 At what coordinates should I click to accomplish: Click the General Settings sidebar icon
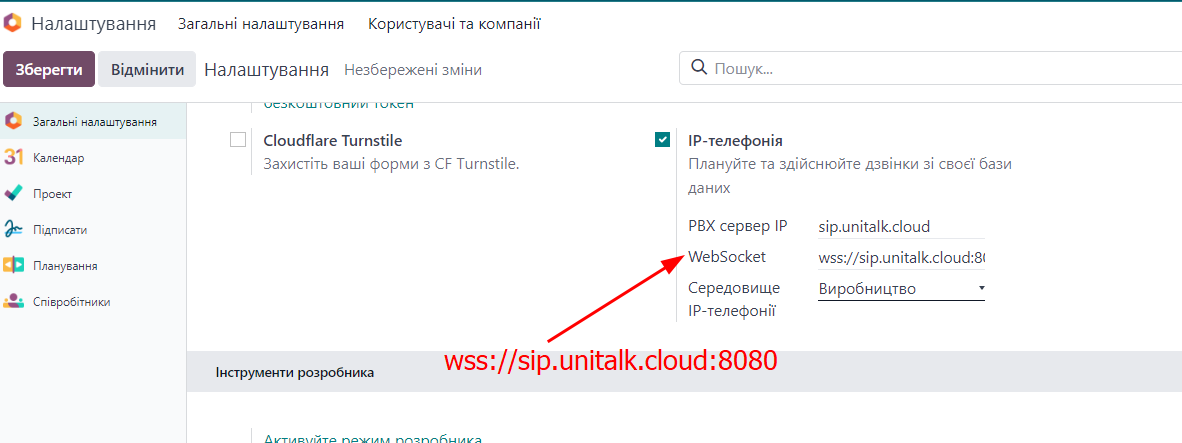coord(13,121)
